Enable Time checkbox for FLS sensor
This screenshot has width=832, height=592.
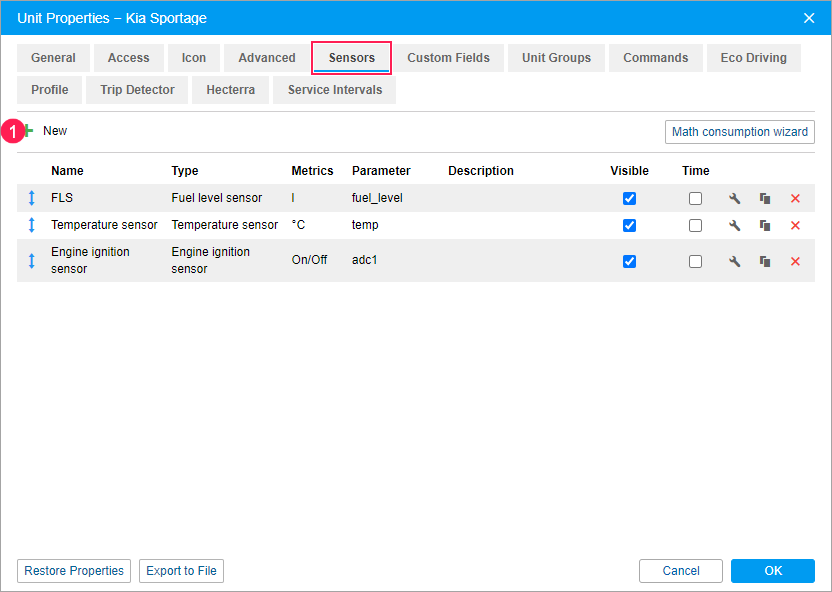point(695,198)
